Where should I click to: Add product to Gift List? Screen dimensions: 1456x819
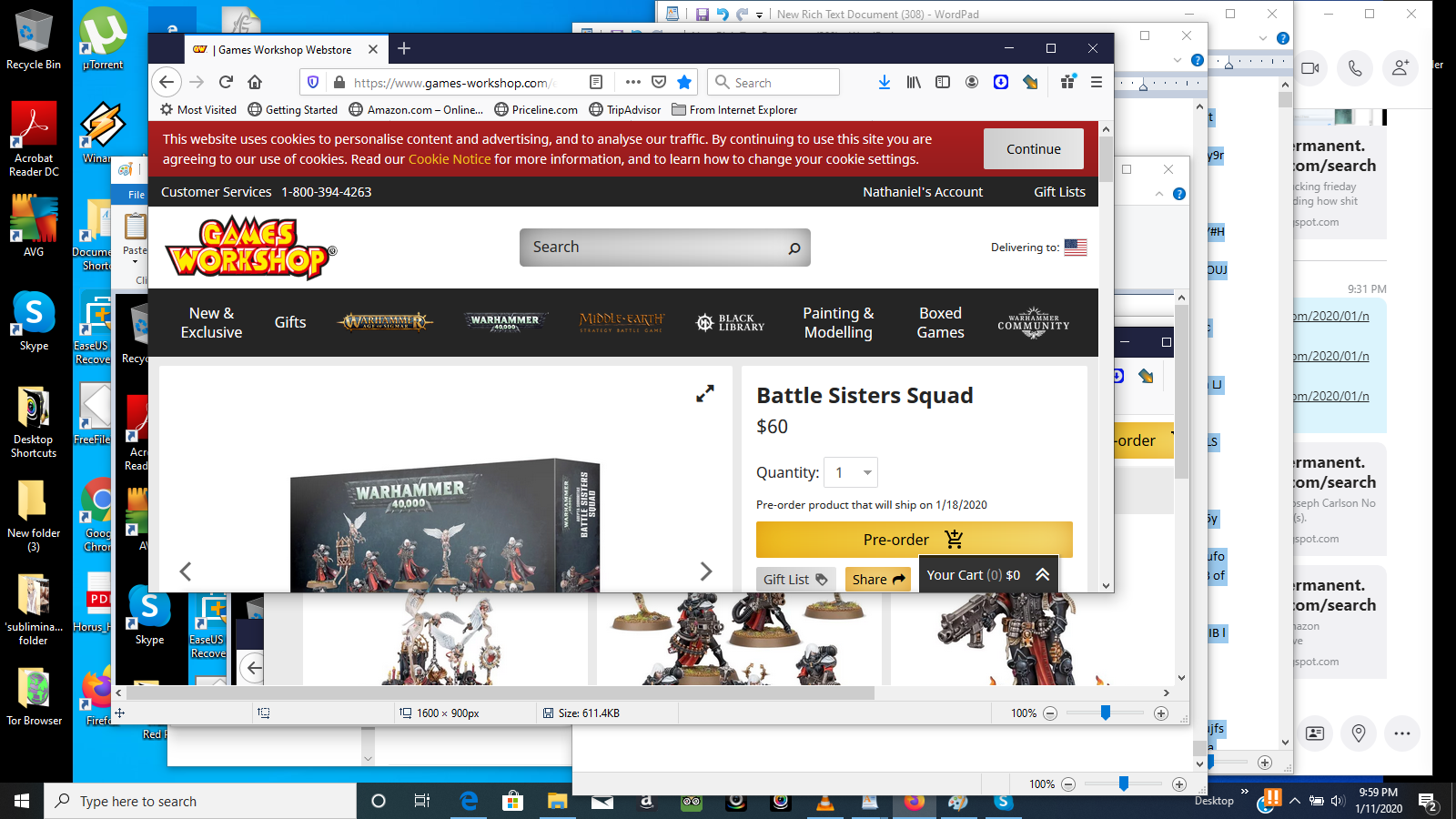[795, 579]
